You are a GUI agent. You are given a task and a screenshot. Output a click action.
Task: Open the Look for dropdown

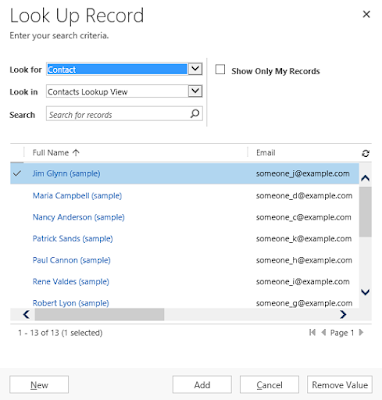(x=195, y=69)
